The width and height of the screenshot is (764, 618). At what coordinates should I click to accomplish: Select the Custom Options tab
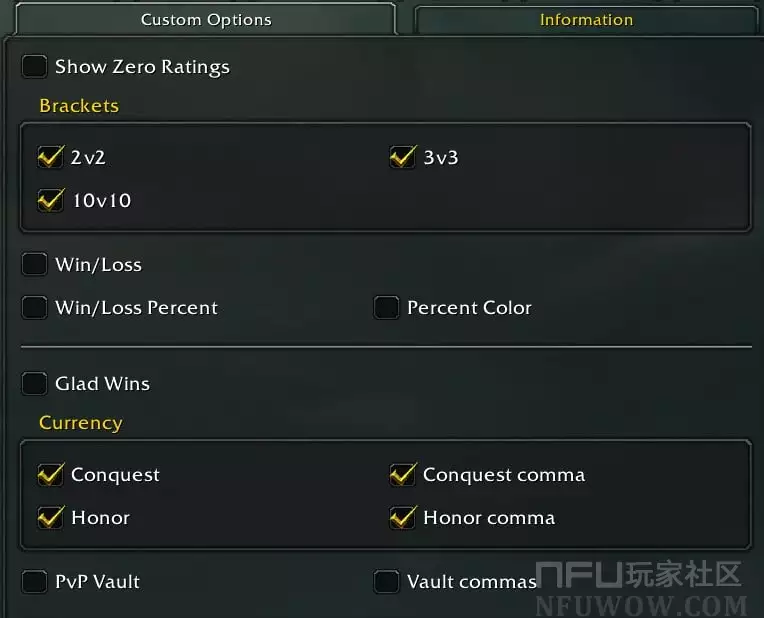206,20
